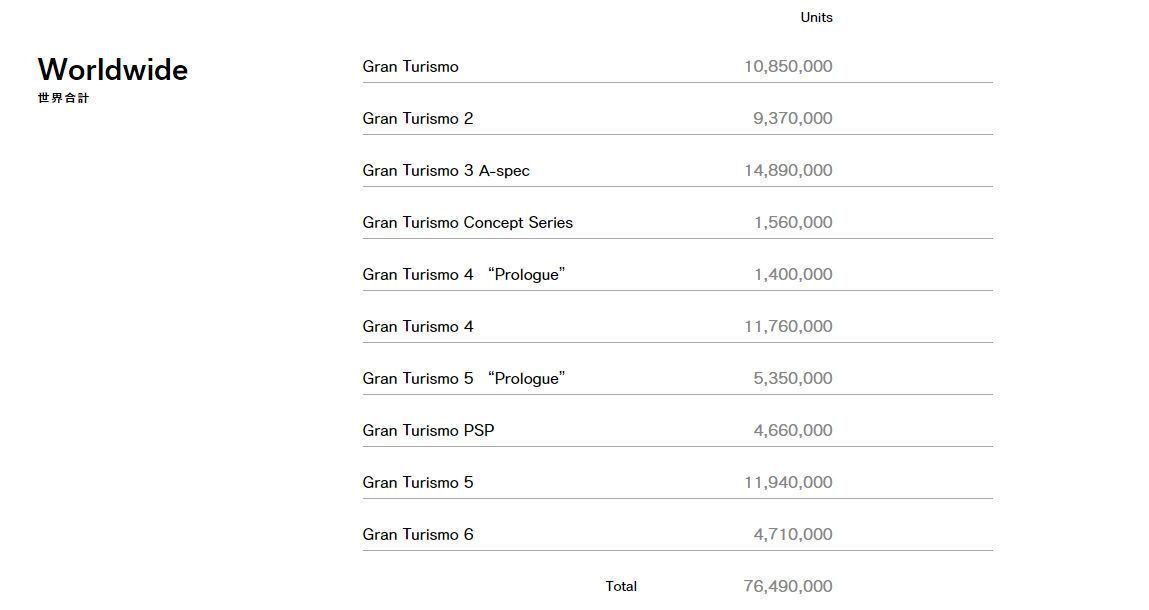Image resolution: width=1149 pixels, height=610 pixels.
Task: Select the Gran Turismo 2 row title
Action: (418, 119)
